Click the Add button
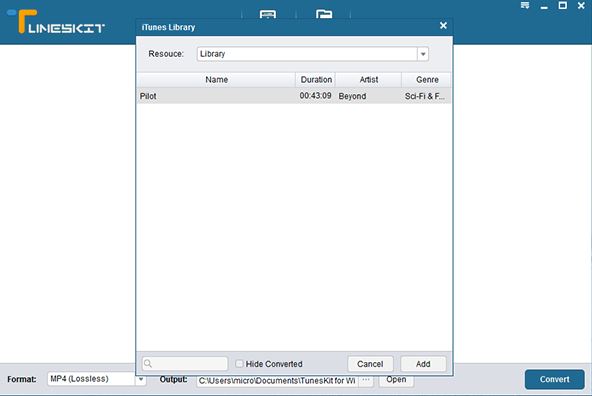This screenshot has width=592, height=396. 423,364
